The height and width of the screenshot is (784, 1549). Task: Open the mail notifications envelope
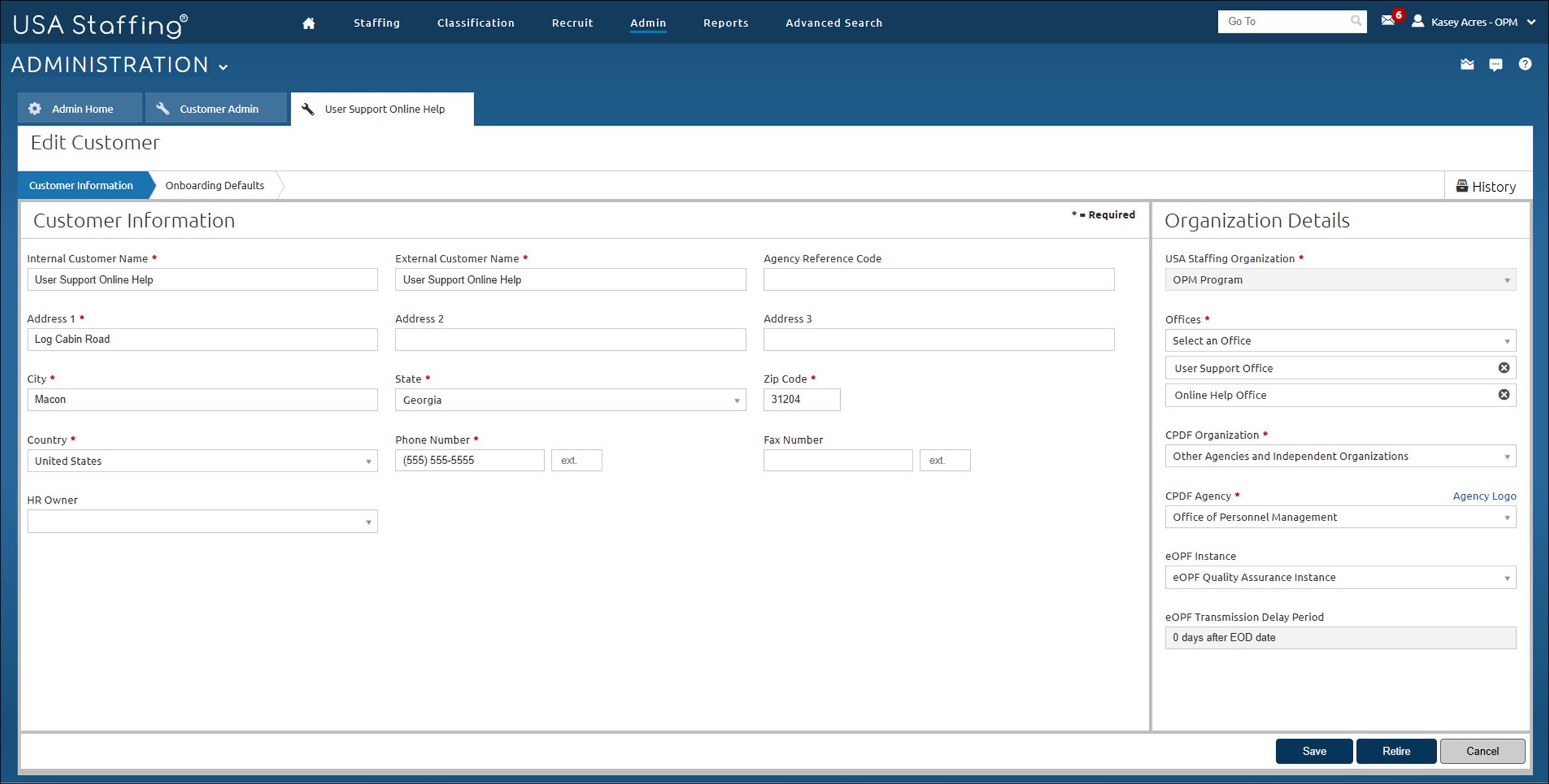coord(1388,20)
